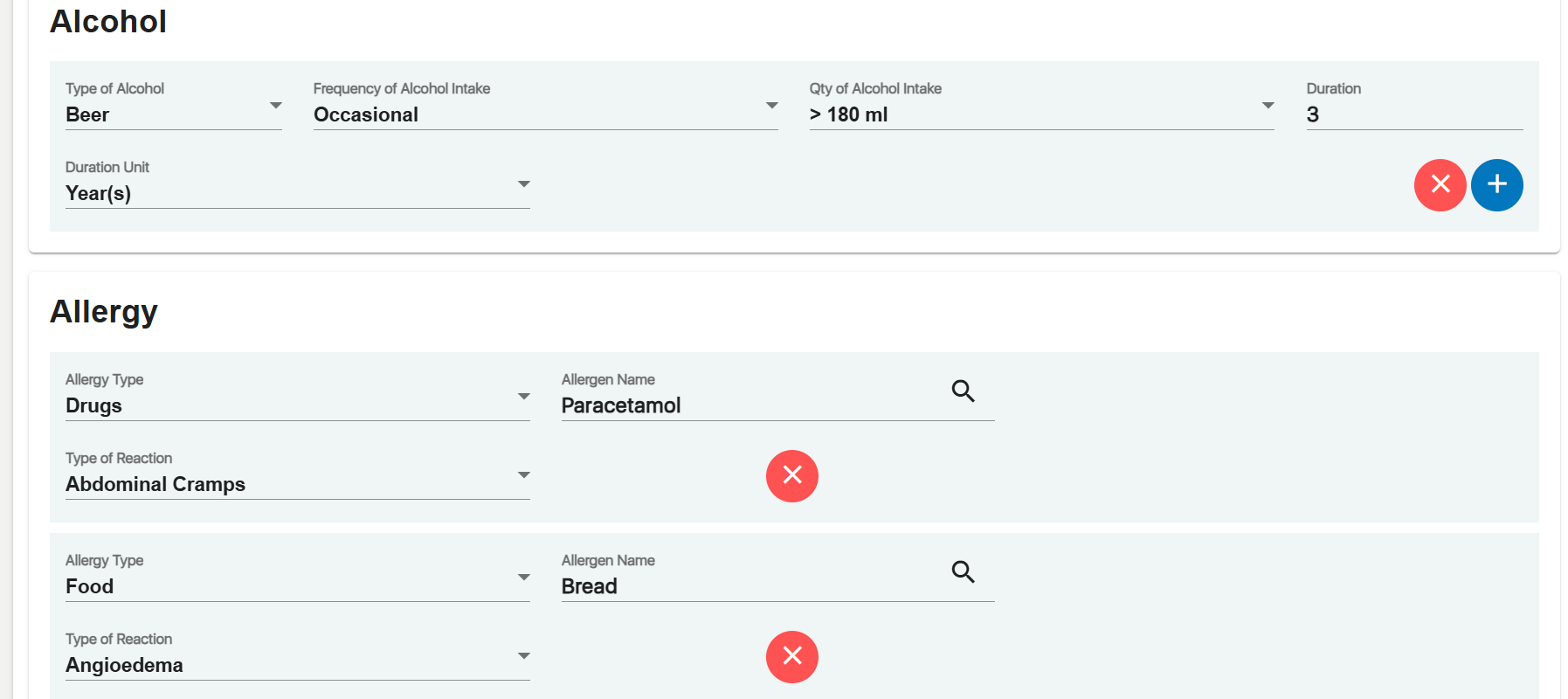1568x699 pixels.
Task: Open Allergy Type dropdown showing Drugs
Action: click(523, 397)
